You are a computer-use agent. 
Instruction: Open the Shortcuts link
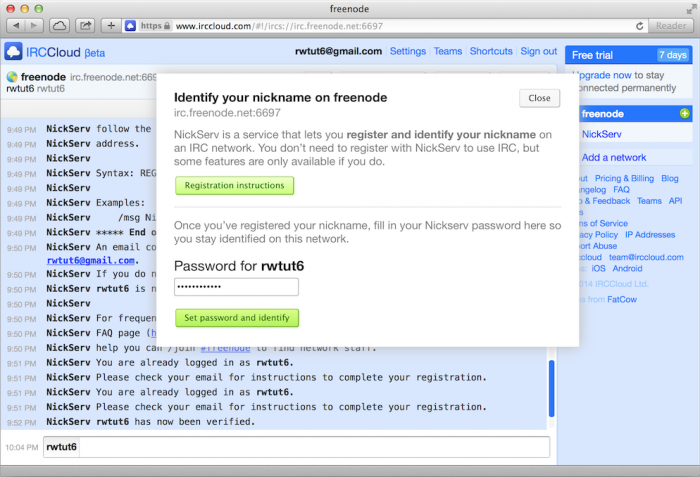tap(491, 51)
